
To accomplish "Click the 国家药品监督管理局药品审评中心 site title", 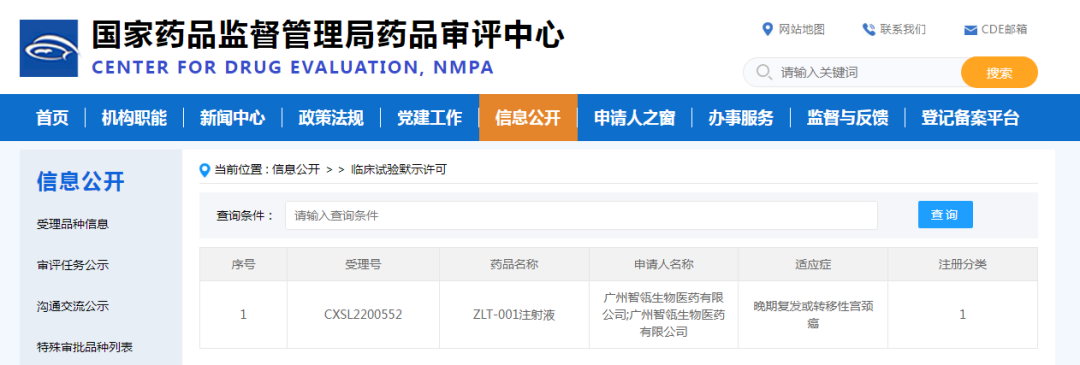I will click(x=328, y=34).
